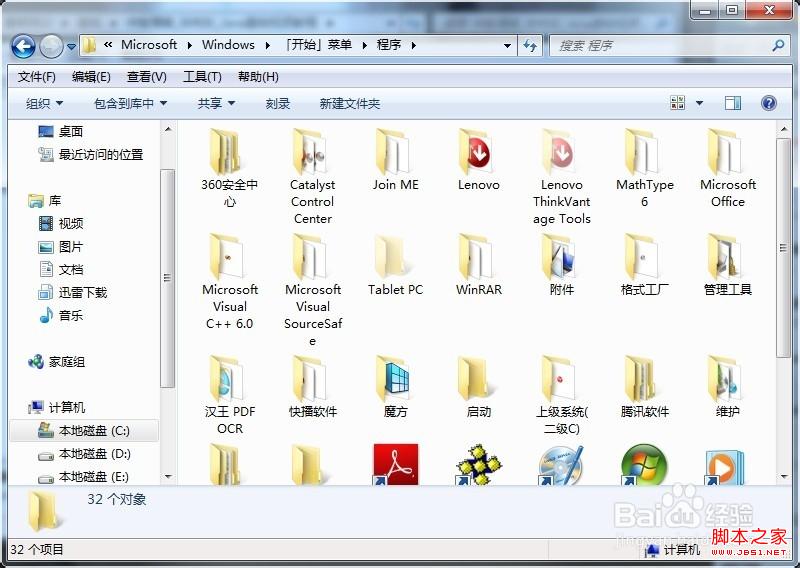Select the media player shortcut icon
This screenshot has width=800, height=568.
coord(724,466)
